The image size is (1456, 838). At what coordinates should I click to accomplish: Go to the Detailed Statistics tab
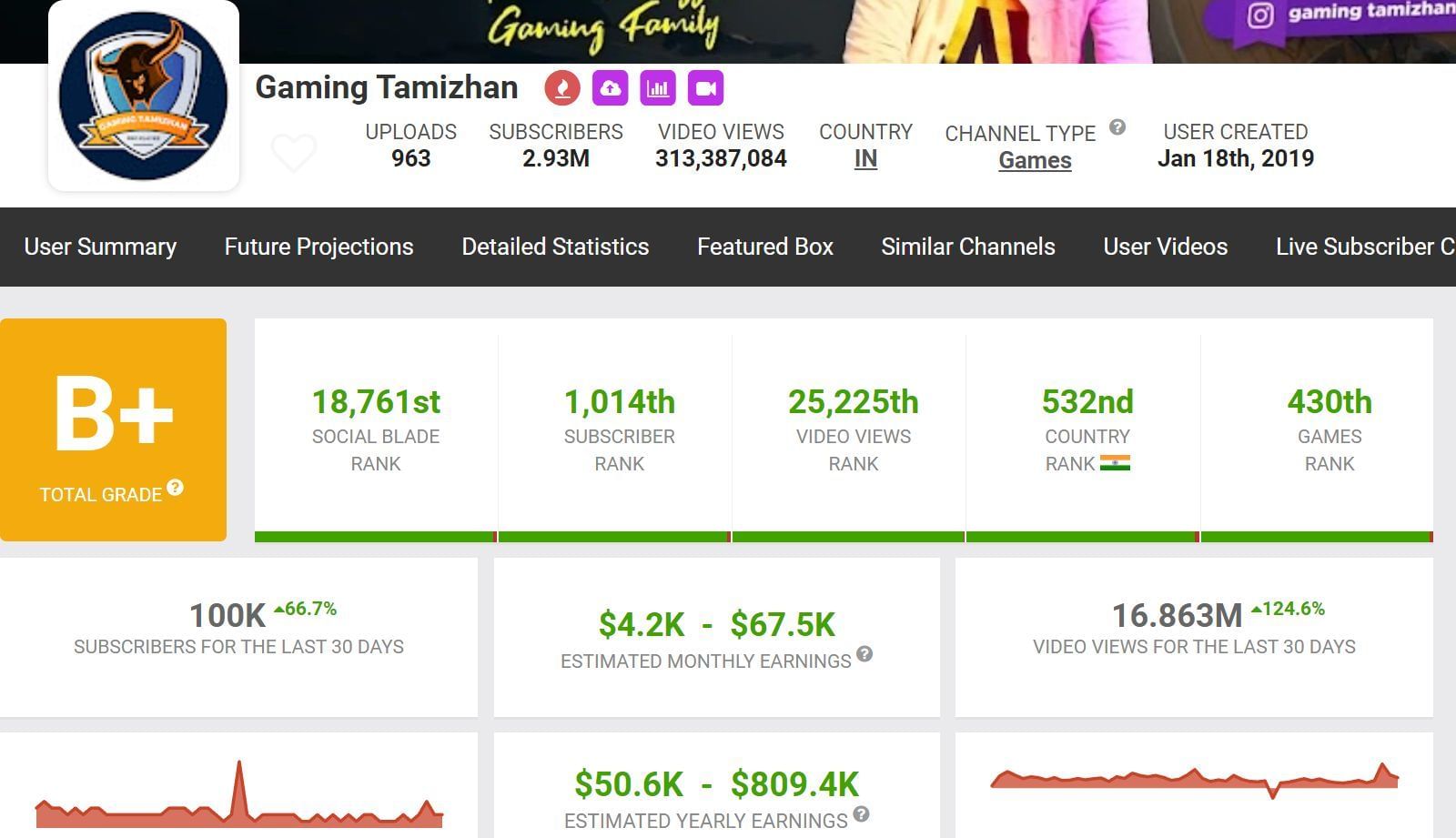(x=555, y=247)
